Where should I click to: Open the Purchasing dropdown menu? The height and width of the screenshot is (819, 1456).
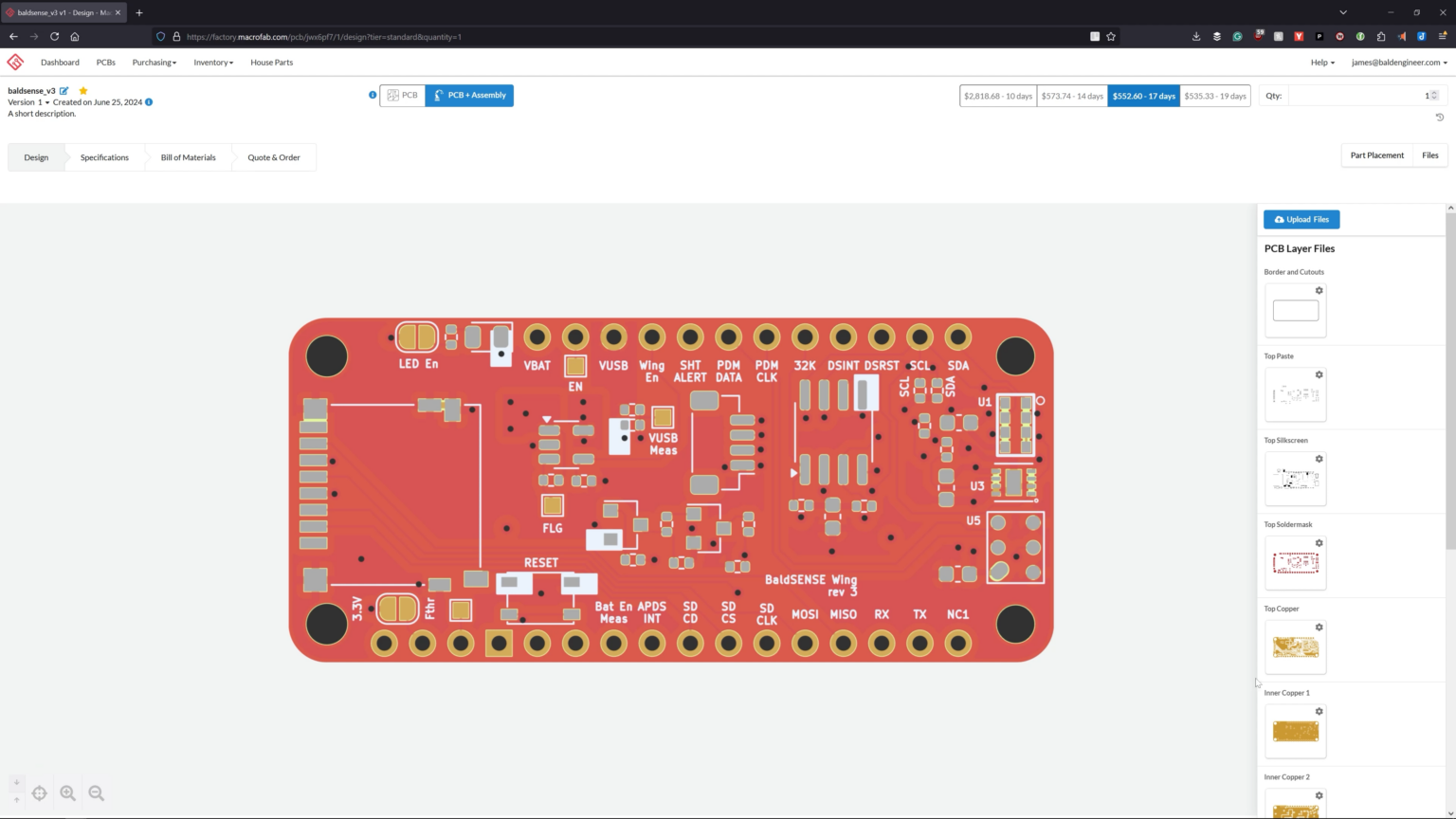coord(154,62)
